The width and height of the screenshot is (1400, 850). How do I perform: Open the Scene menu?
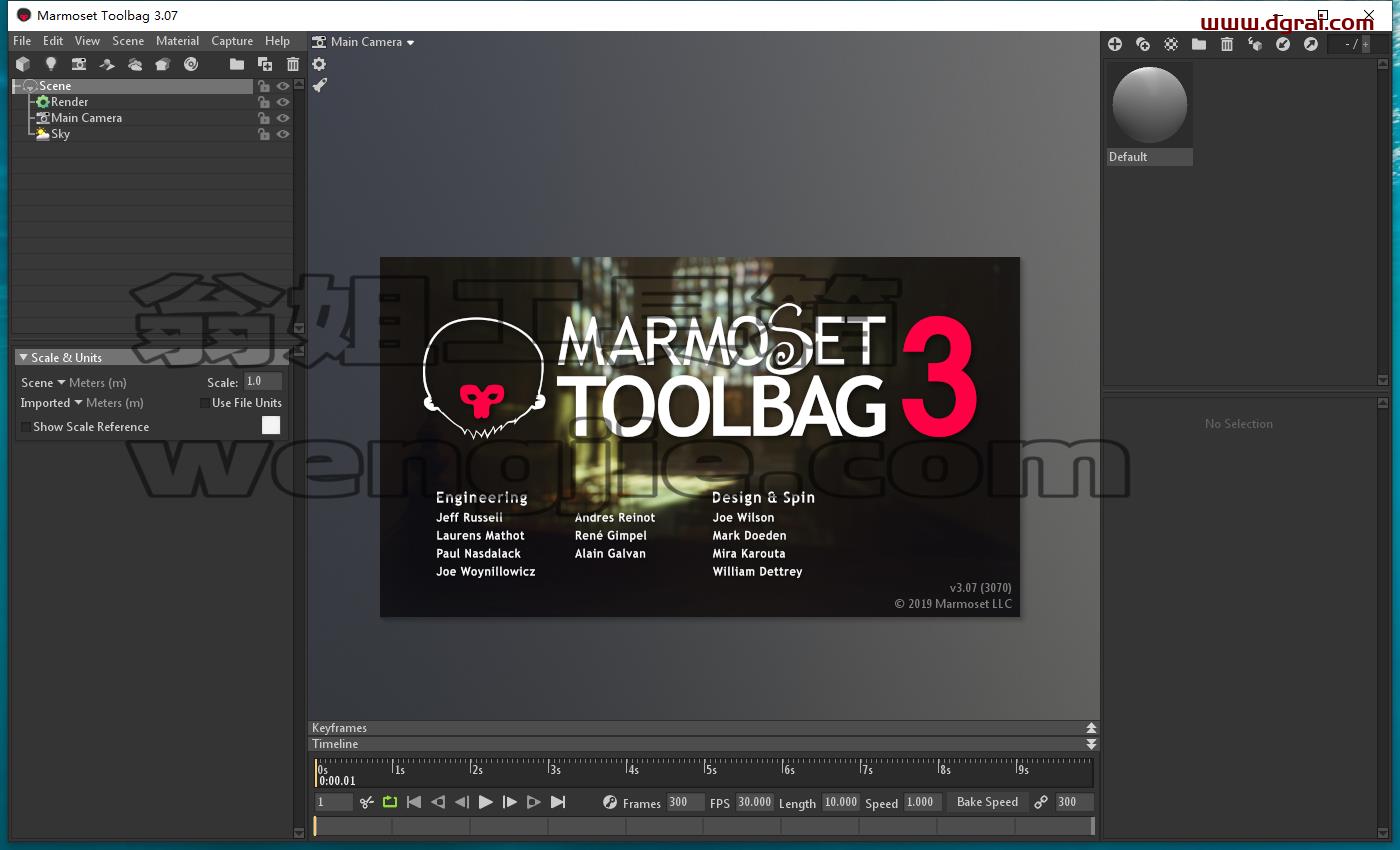pos(128,41)
